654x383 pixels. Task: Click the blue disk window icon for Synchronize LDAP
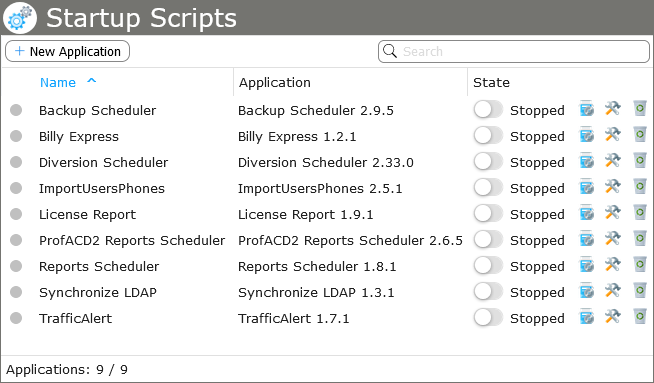587,291
